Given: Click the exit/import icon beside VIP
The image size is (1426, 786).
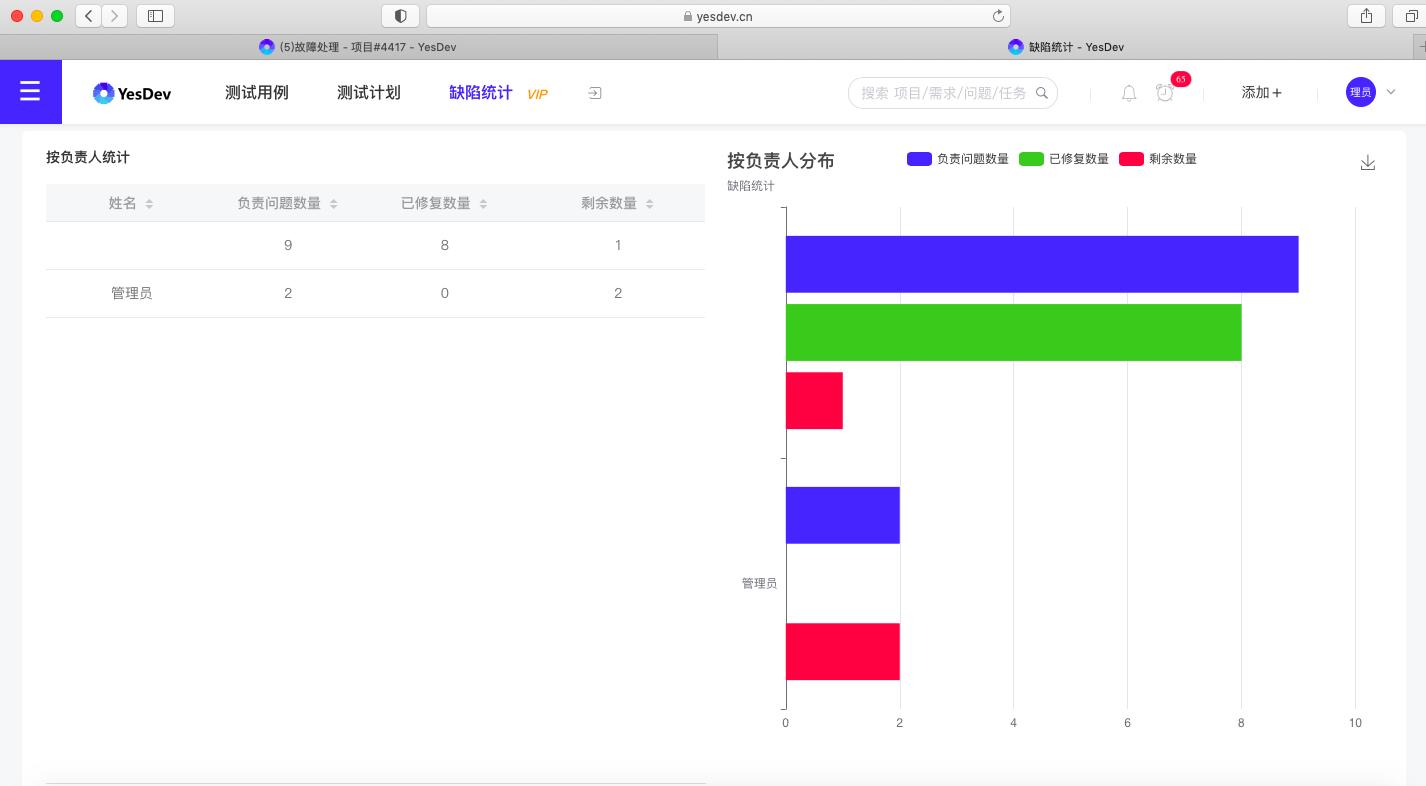Looking at the screenshot, I should click(x=593, y=91).
